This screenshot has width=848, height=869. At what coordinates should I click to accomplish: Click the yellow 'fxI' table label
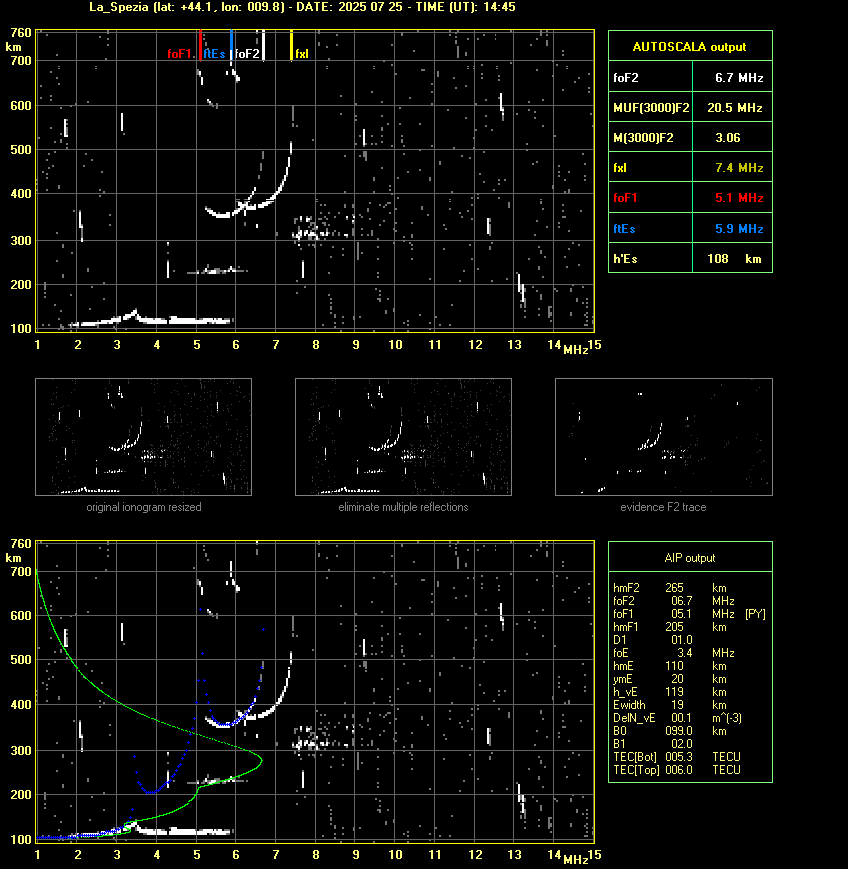tap(620, 168)
